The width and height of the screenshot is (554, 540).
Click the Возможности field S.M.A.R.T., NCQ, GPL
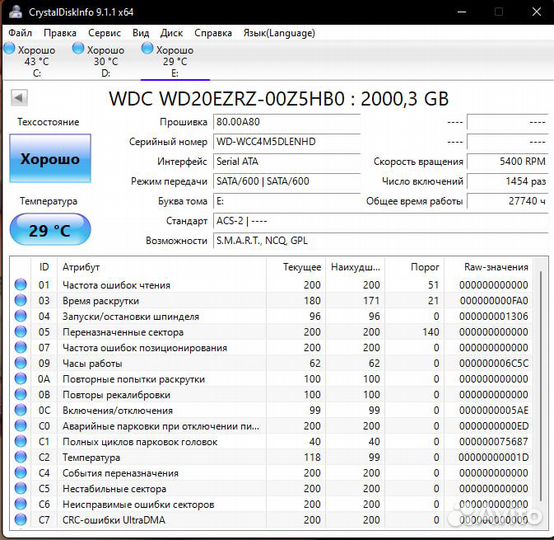tap(381, 241)
